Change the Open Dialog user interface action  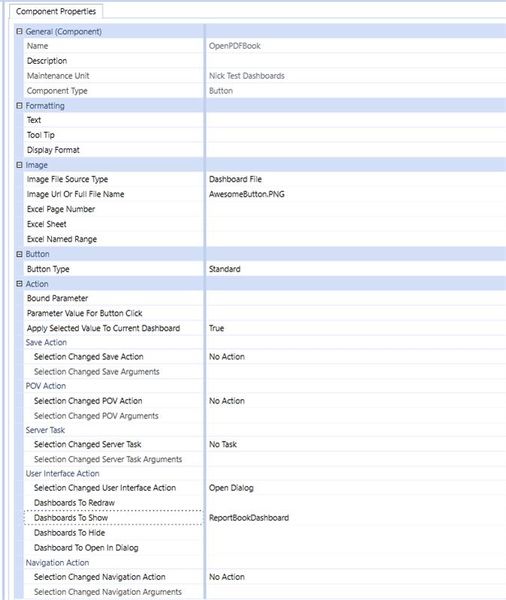(356, 488)
